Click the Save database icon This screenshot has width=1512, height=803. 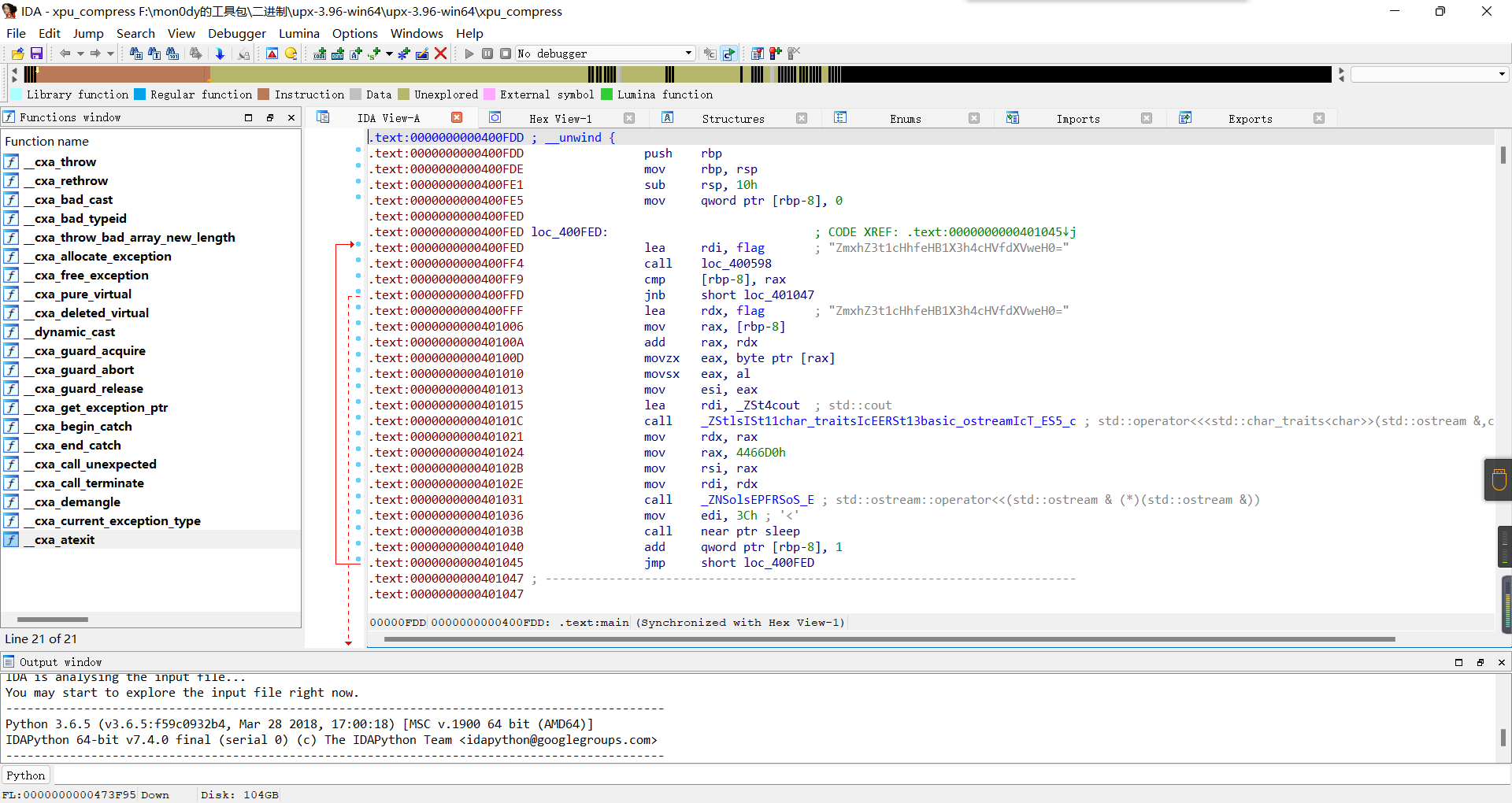[36, 54]
